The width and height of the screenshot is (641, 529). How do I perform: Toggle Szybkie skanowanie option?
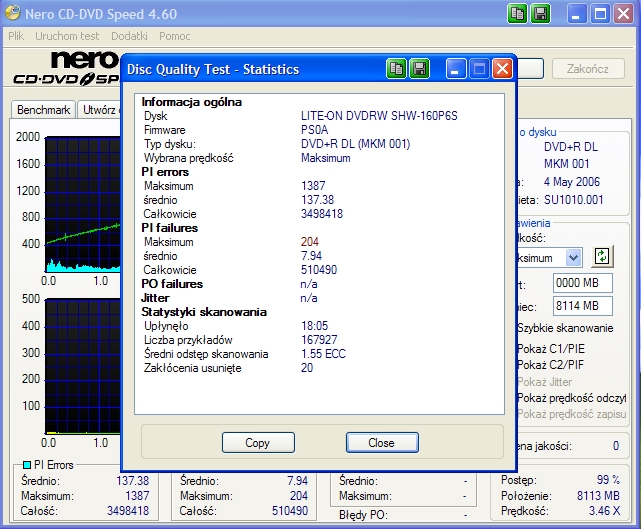[565, 328]
